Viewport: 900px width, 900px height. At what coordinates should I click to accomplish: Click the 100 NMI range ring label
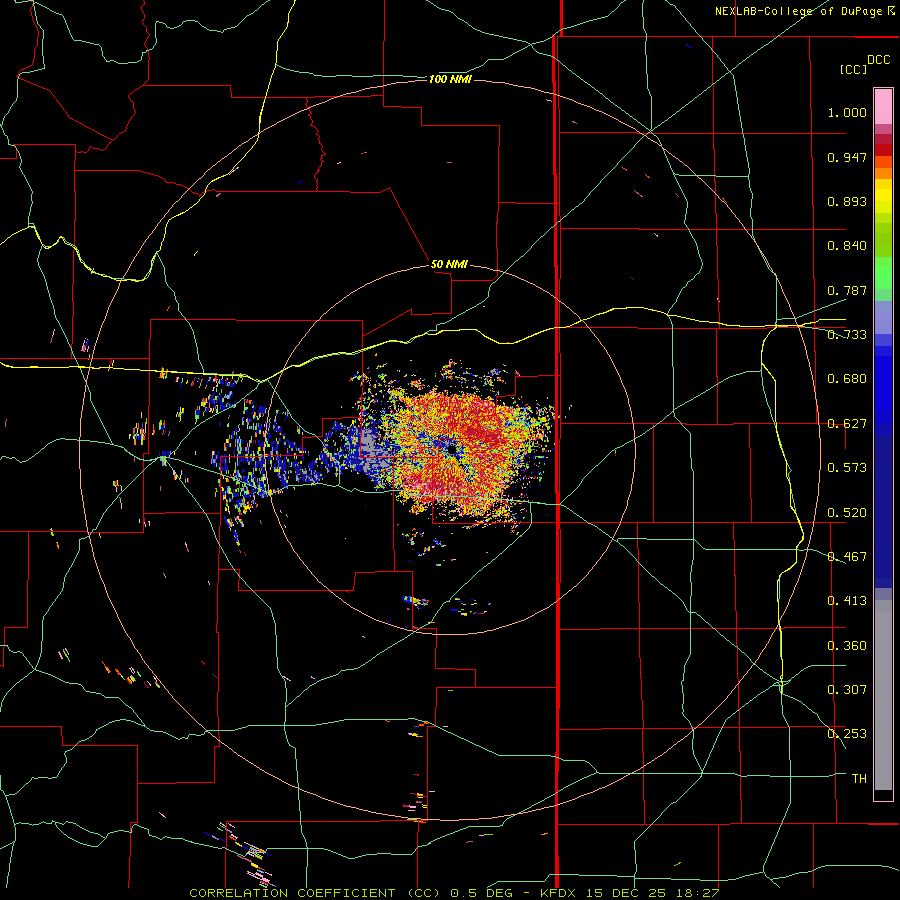click(450, 79)
